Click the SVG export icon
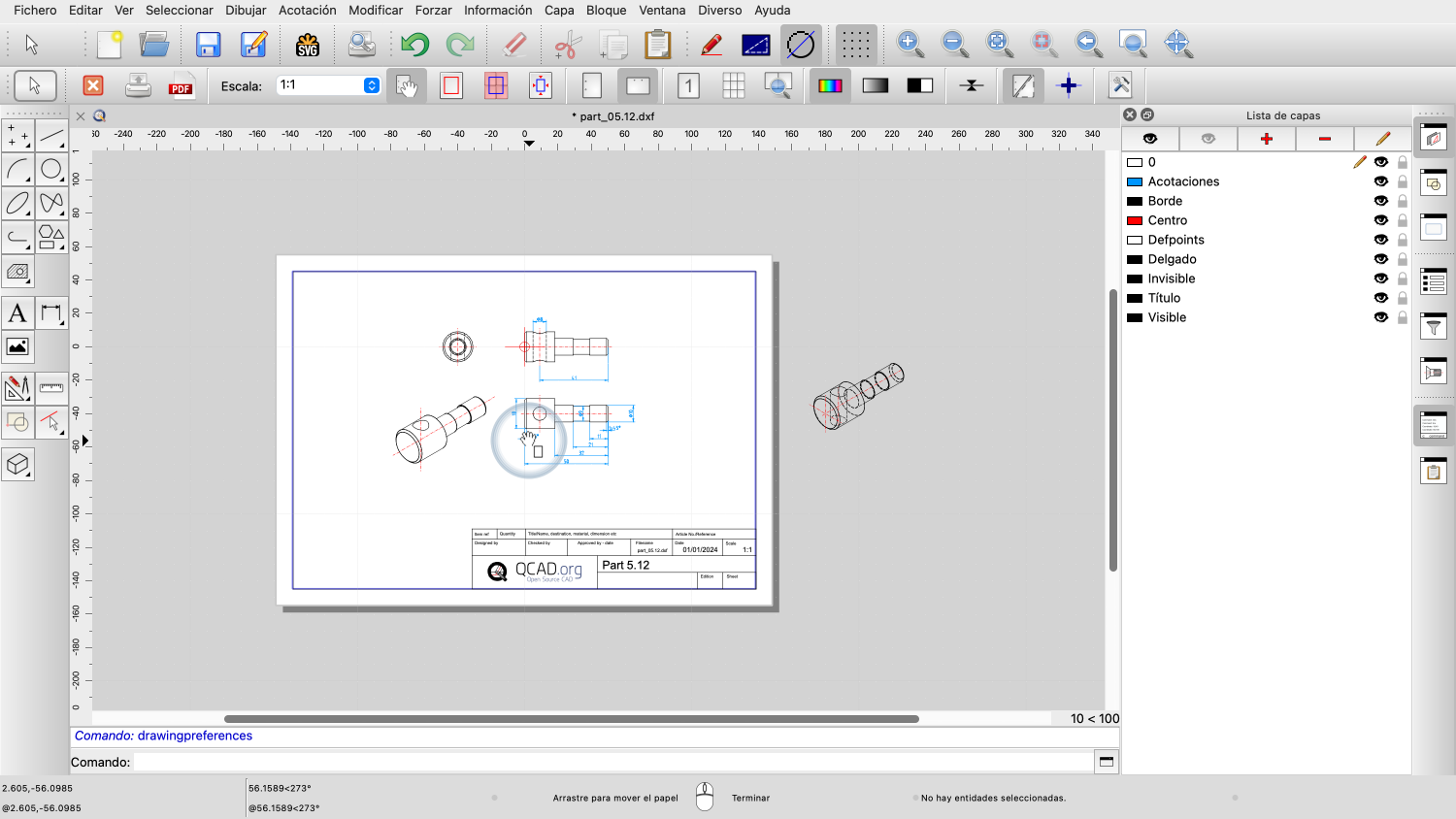The image size is (1456, 819). click(x=308, y=45)
